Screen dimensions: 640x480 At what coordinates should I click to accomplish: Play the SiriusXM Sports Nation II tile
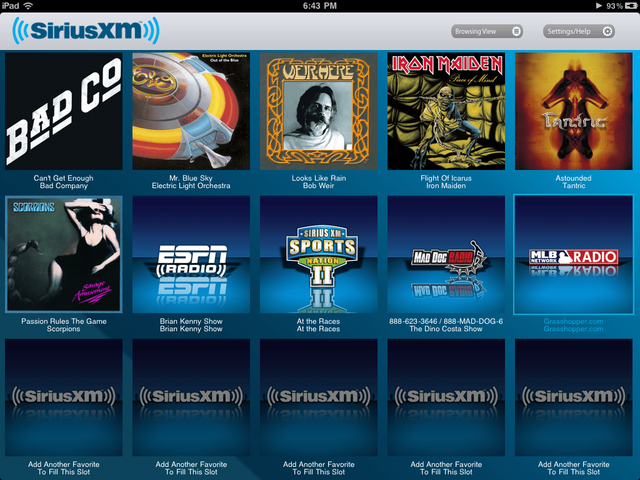pos(319,254)
